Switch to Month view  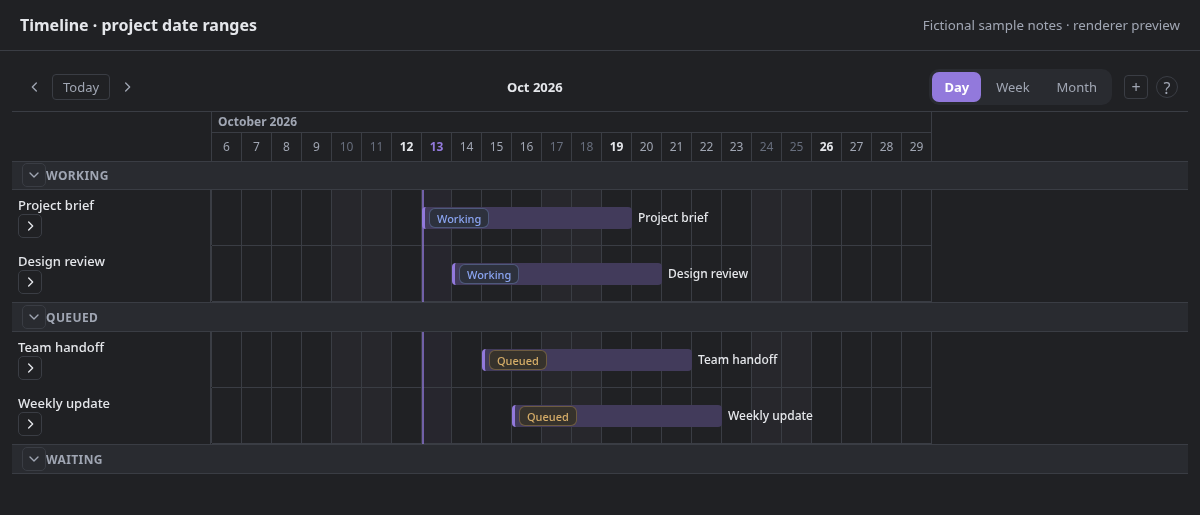point(1077,87)
